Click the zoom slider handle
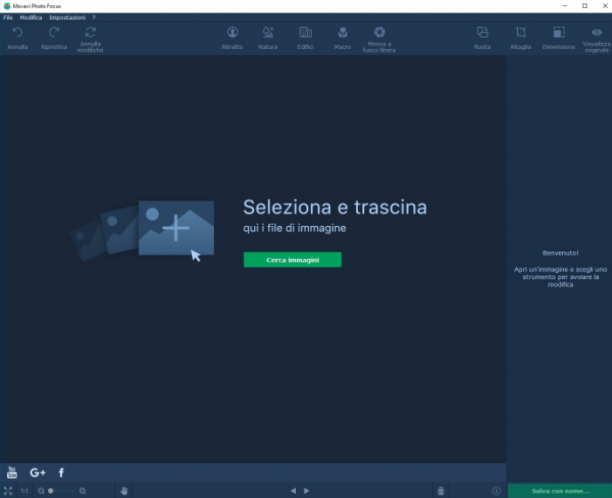612x498 pixels. (x=51, y=491)
